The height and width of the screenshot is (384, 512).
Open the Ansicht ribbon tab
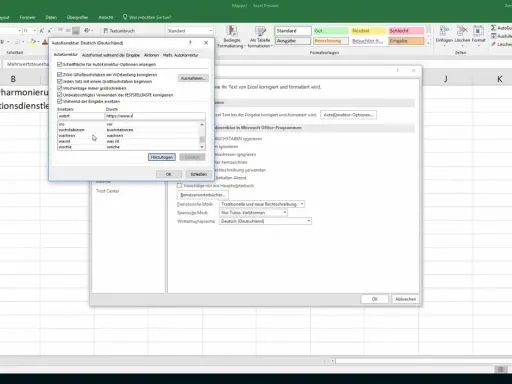[106, 17]
